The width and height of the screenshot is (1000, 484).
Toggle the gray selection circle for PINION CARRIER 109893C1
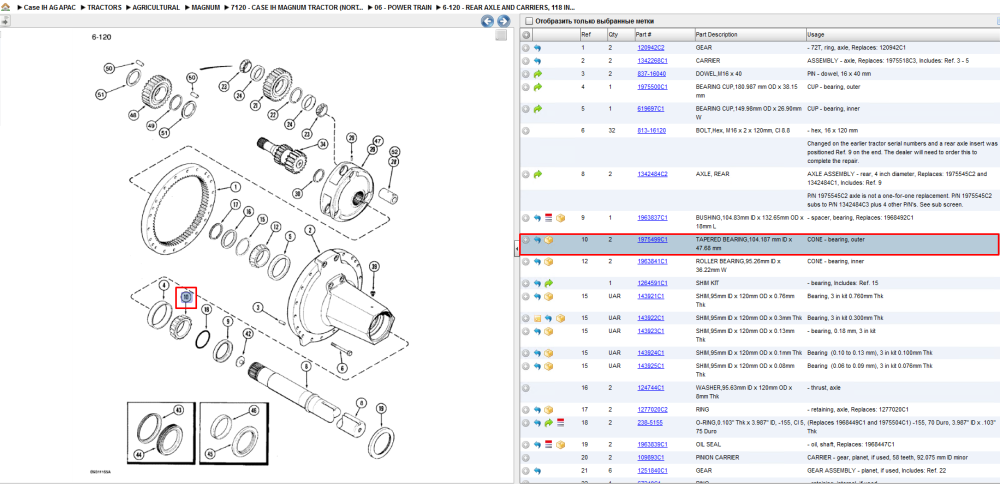coord(526,458)
